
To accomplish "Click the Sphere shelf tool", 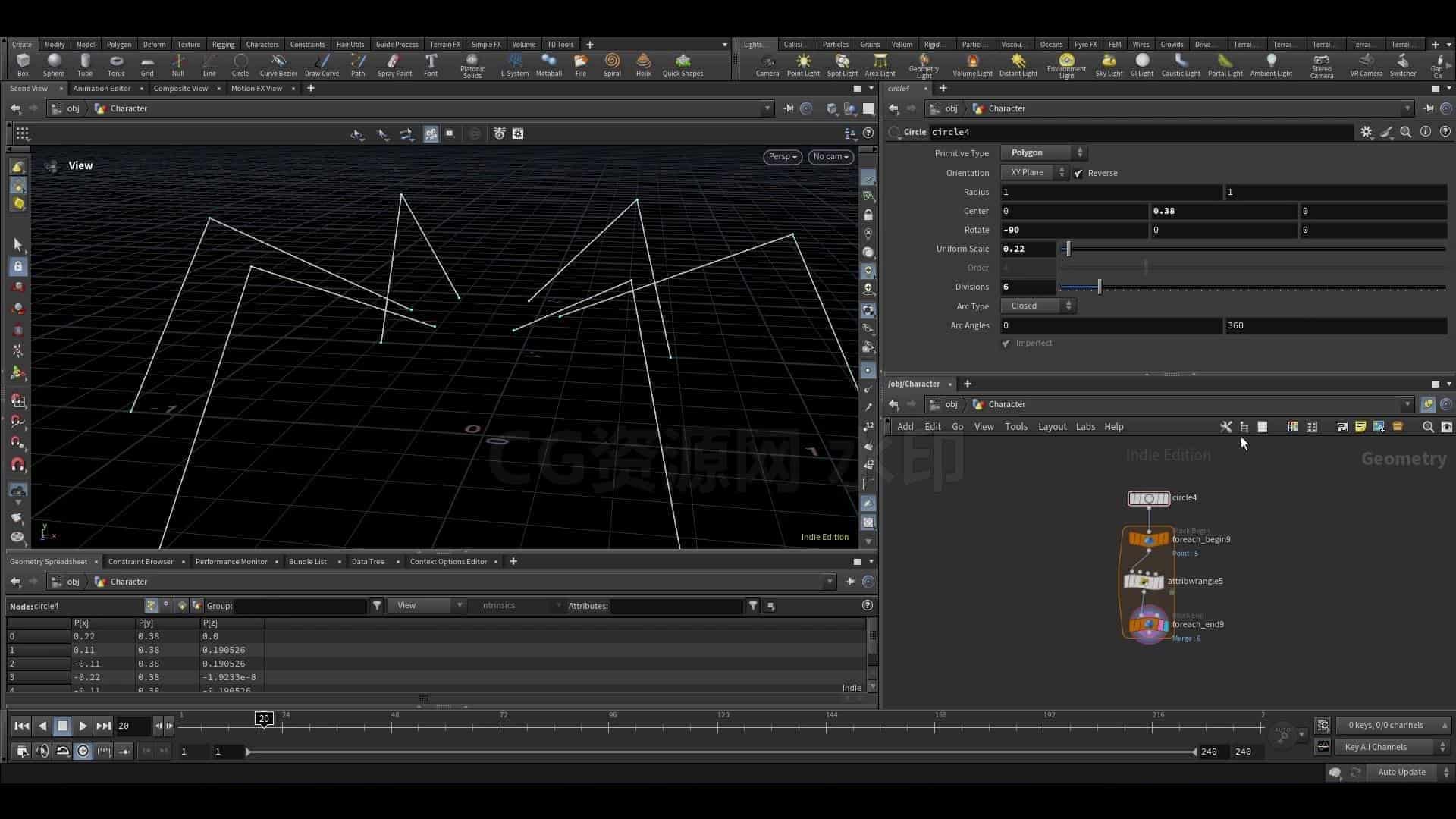I will pos(54,65).
